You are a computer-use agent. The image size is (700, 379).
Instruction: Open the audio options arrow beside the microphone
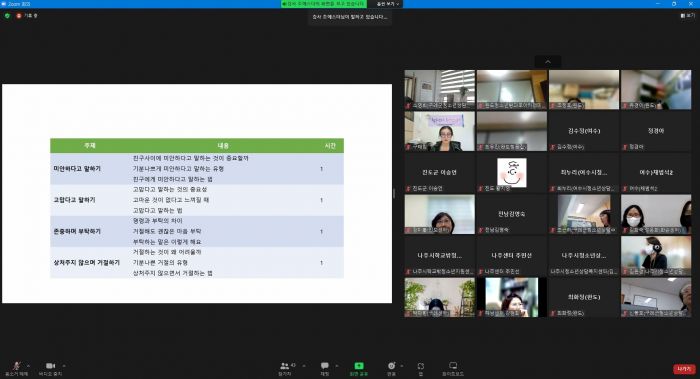pyautogui.click(x=29, y=366)
